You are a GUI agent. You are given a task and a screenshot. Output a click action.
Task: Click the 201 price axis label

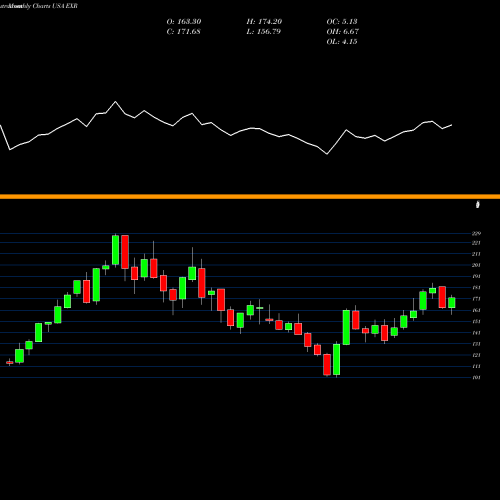(476, 265)
